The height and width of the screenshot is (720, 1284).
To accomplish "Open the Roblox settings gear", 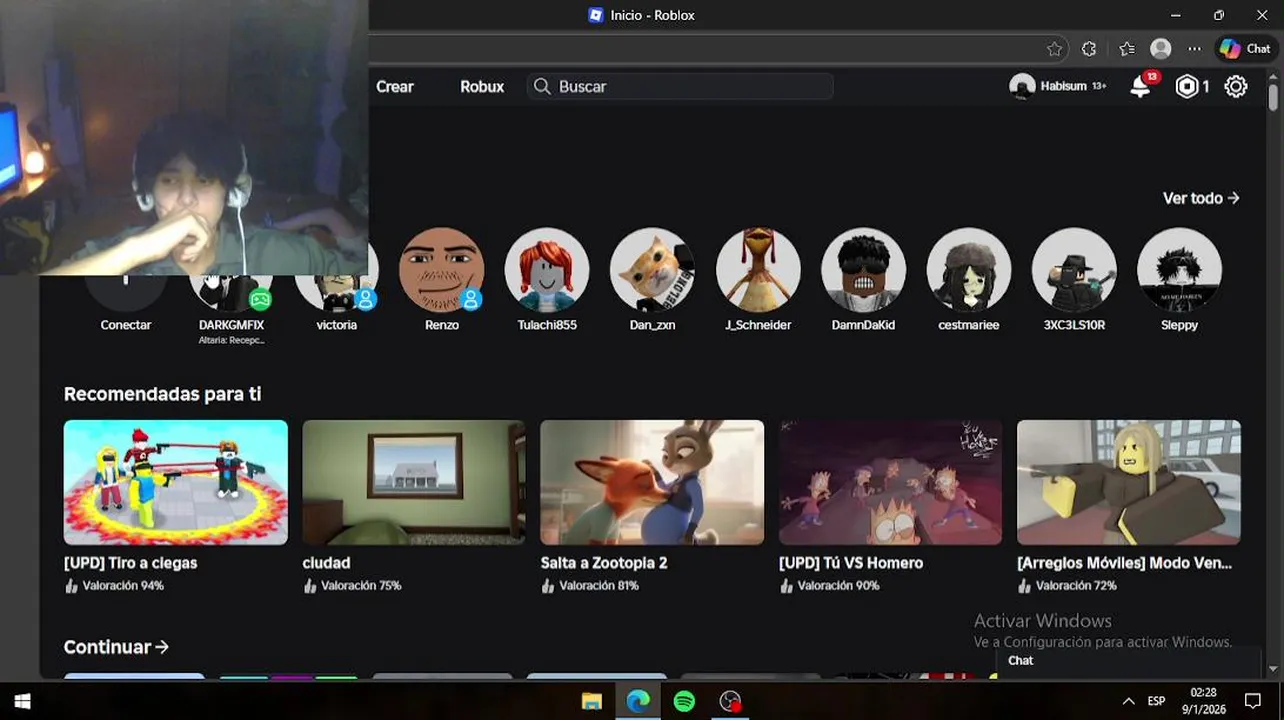I will 1236,87.
